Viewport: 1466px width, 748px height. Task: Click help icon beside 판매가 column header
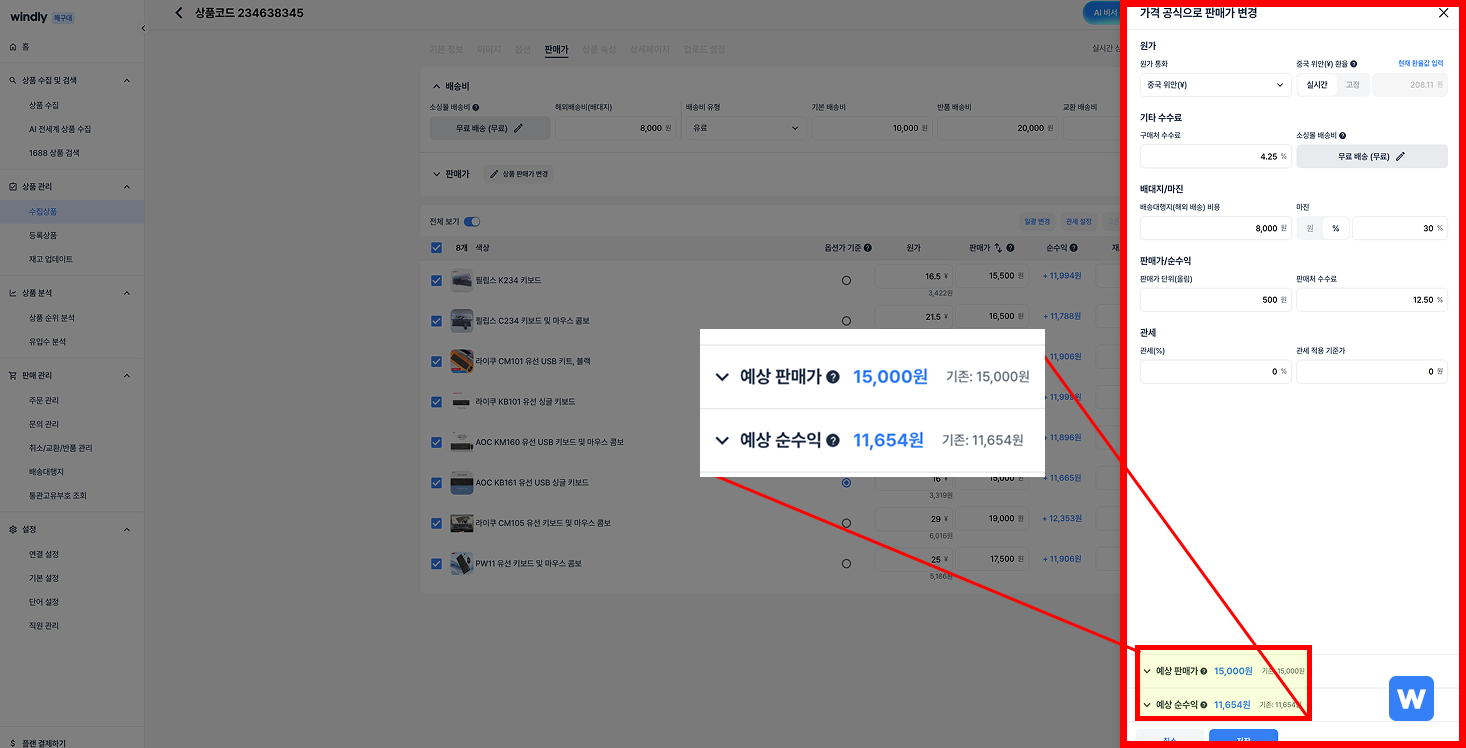pyautogui.click(x=1011, y=248)
